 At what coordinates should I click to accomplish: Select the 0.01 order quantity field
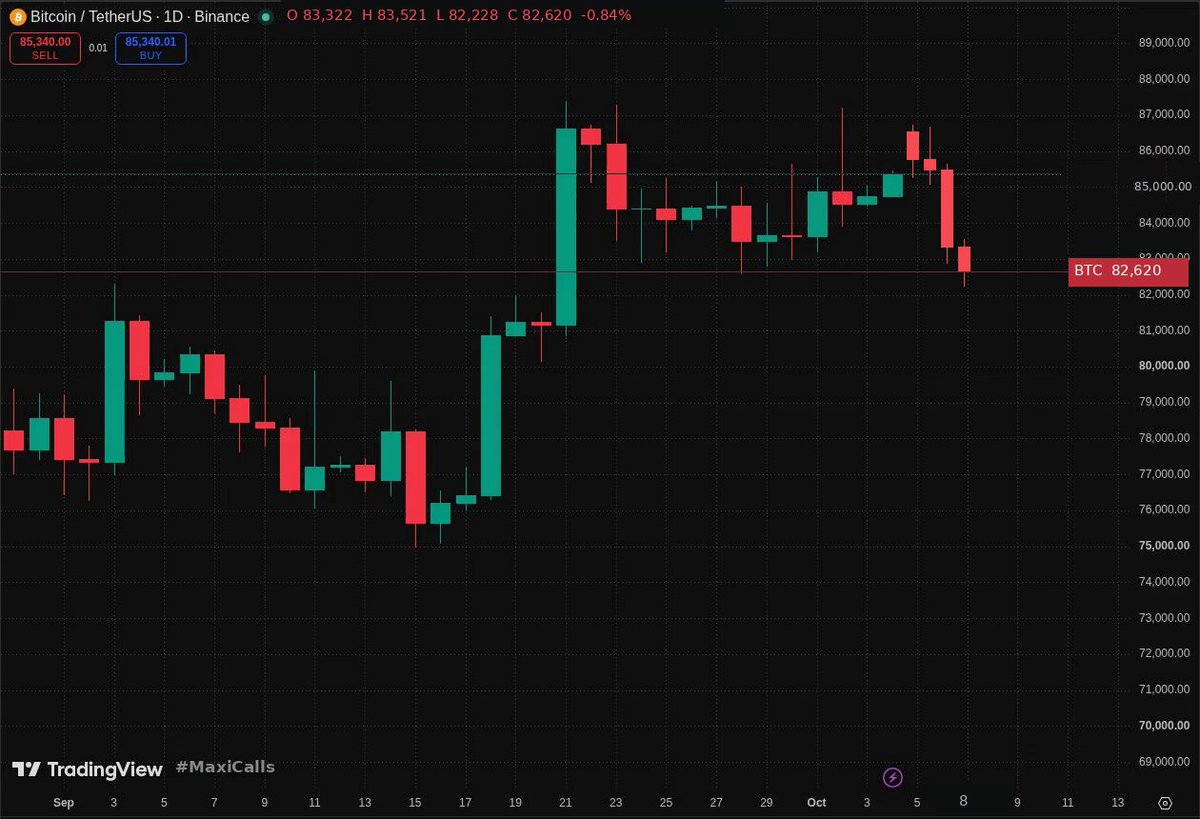point(98,48)
